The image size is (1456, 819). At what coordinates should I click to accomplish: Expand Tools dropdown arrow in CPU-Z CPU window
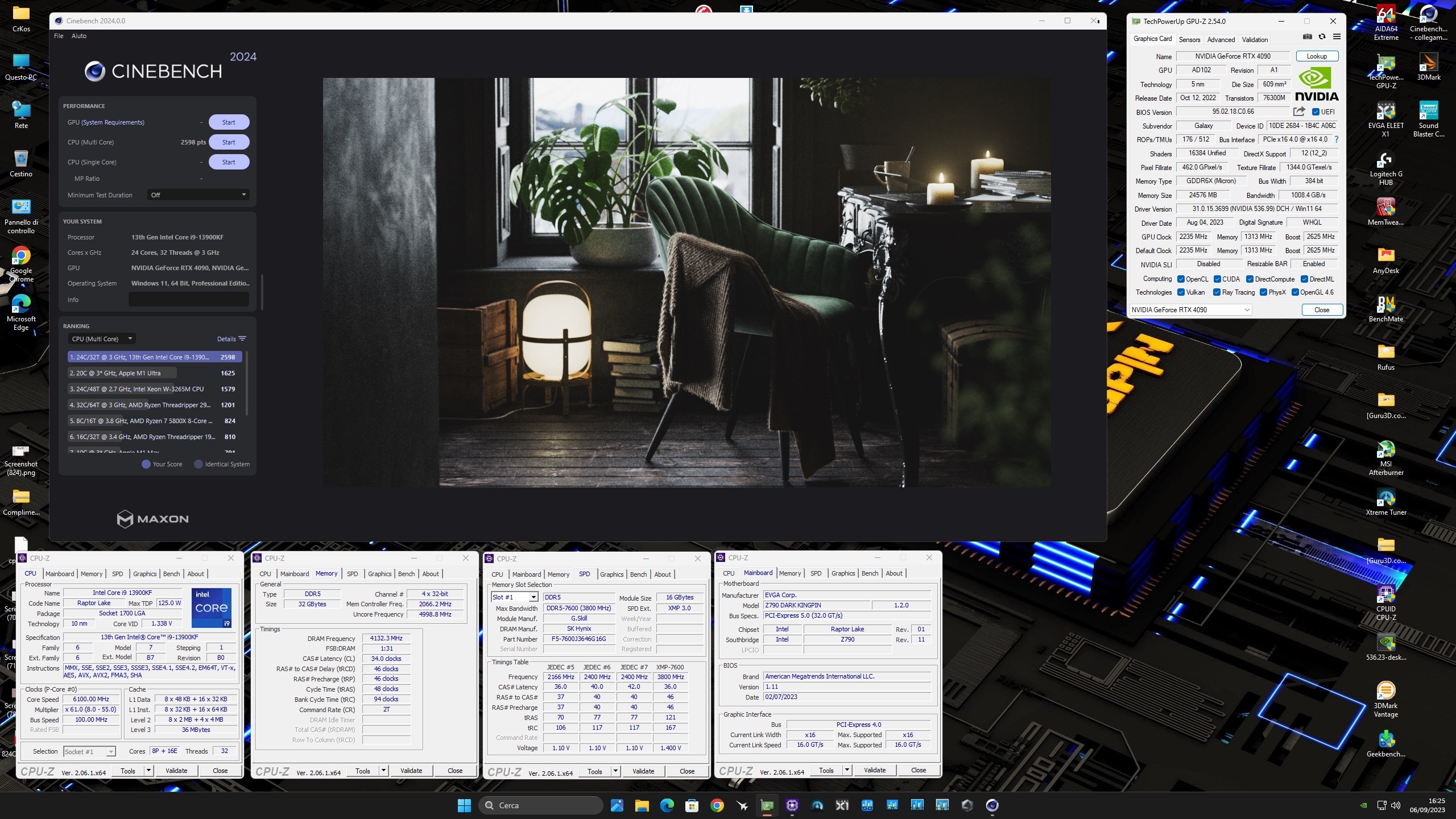tap(148, 771)
